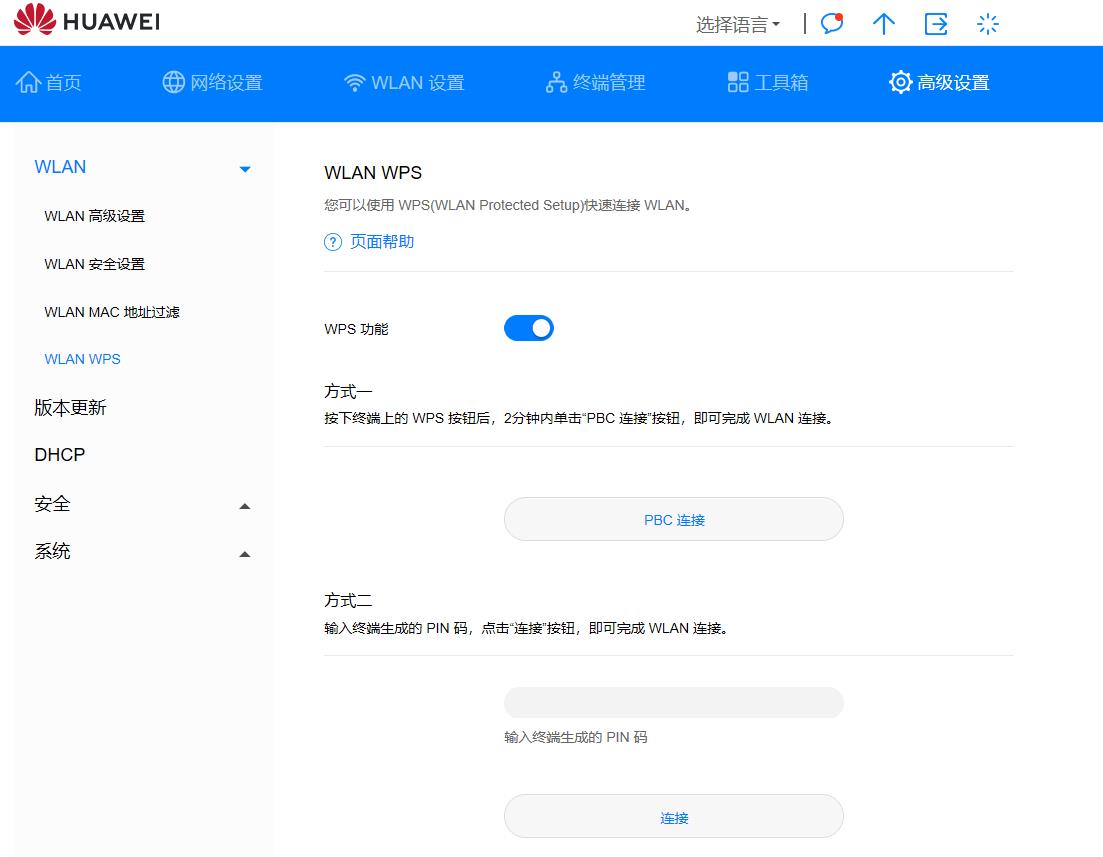Click the Huawei logo
This screenshot has width=1103, height=857.
(85, 20)
